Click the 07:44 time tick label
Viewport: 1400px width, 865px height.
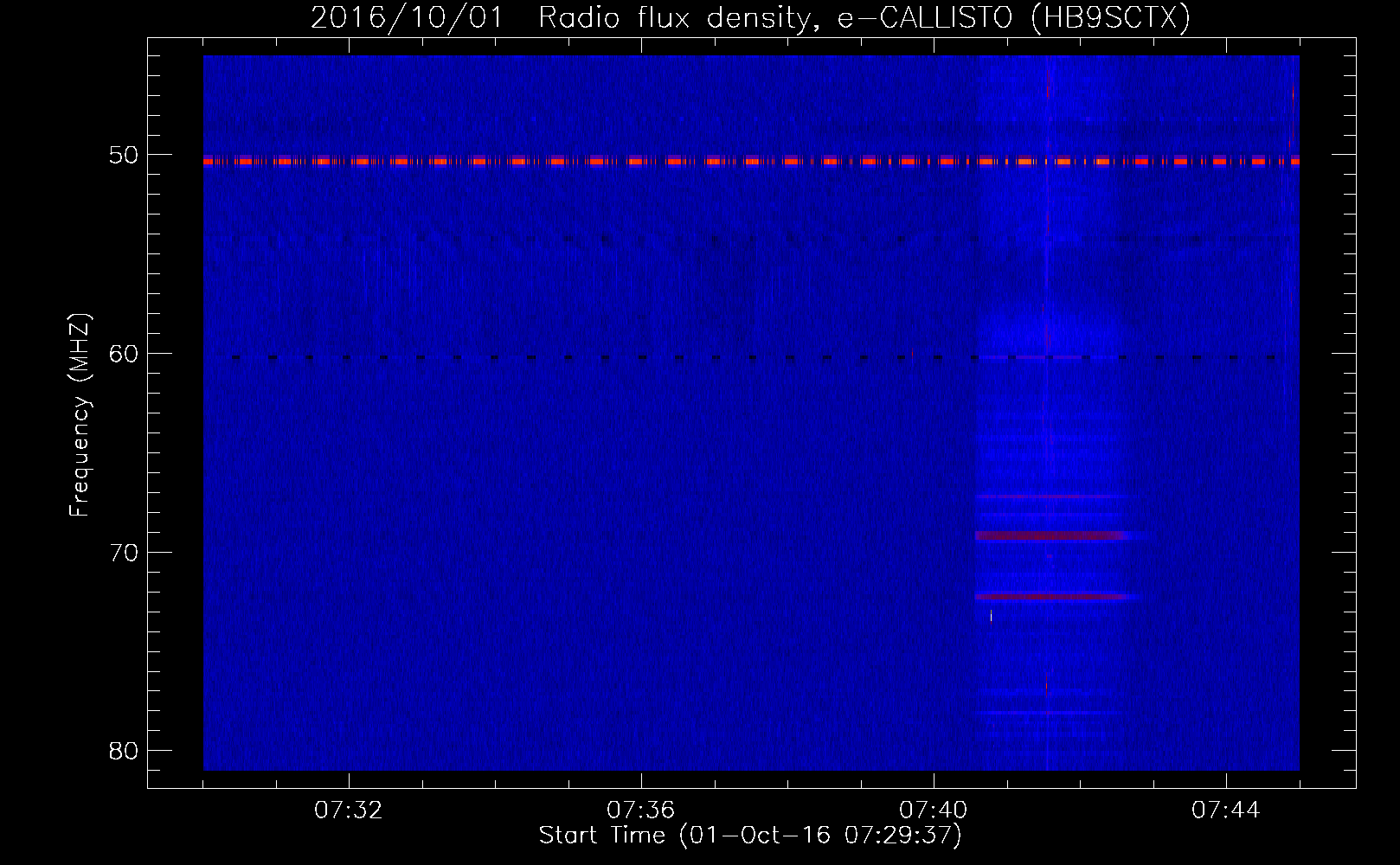tap(1226, 811)
